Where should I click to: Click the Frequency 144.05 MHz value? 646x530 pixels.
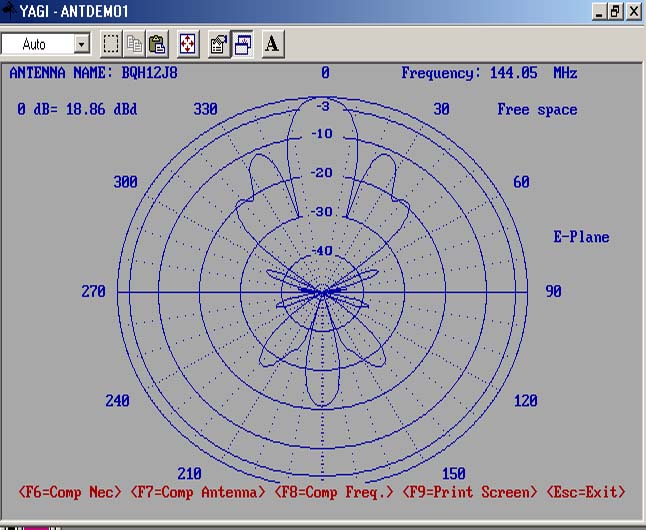point(533,73)
